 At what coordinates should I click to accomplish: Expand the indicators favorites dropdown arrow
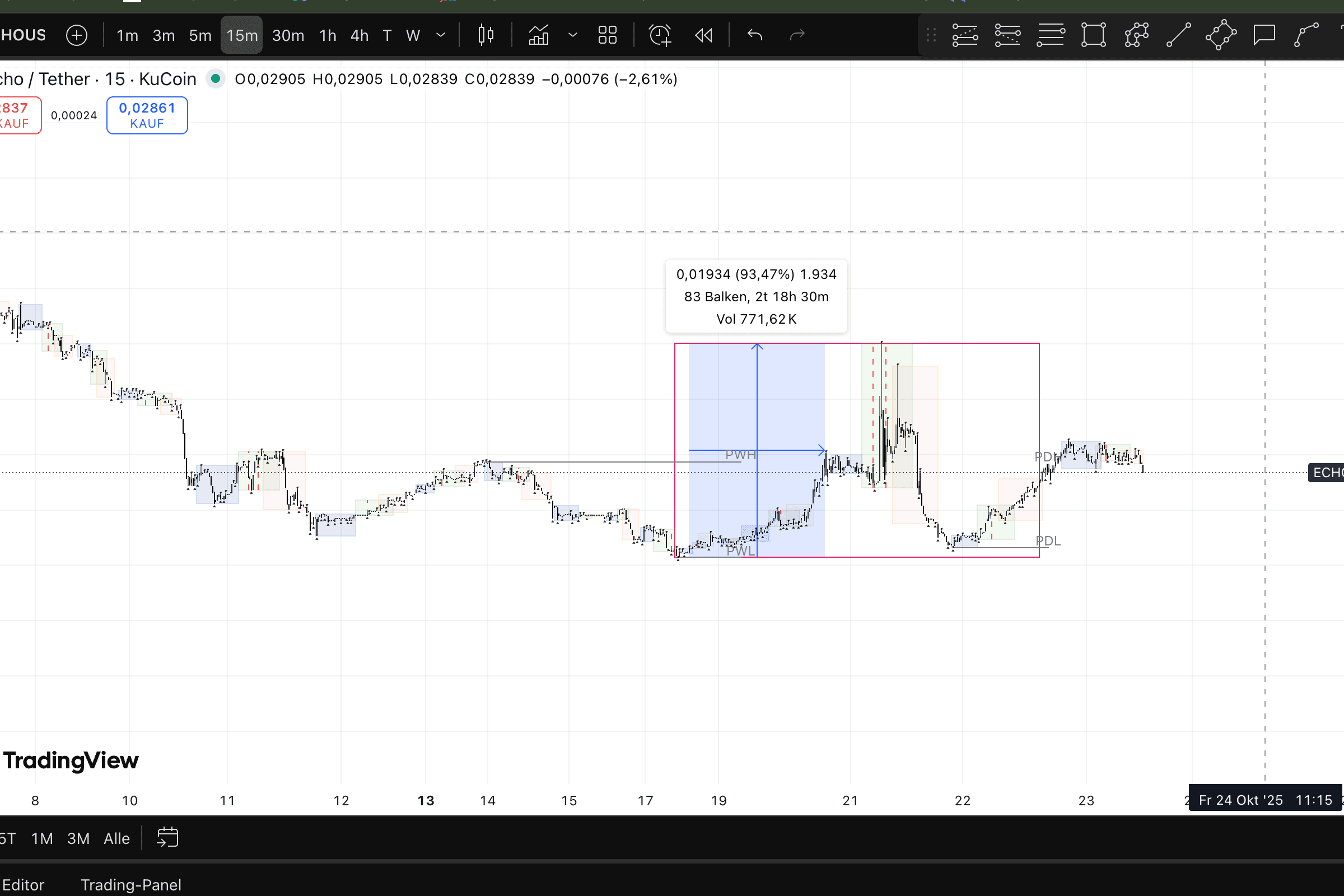point(572,35)
